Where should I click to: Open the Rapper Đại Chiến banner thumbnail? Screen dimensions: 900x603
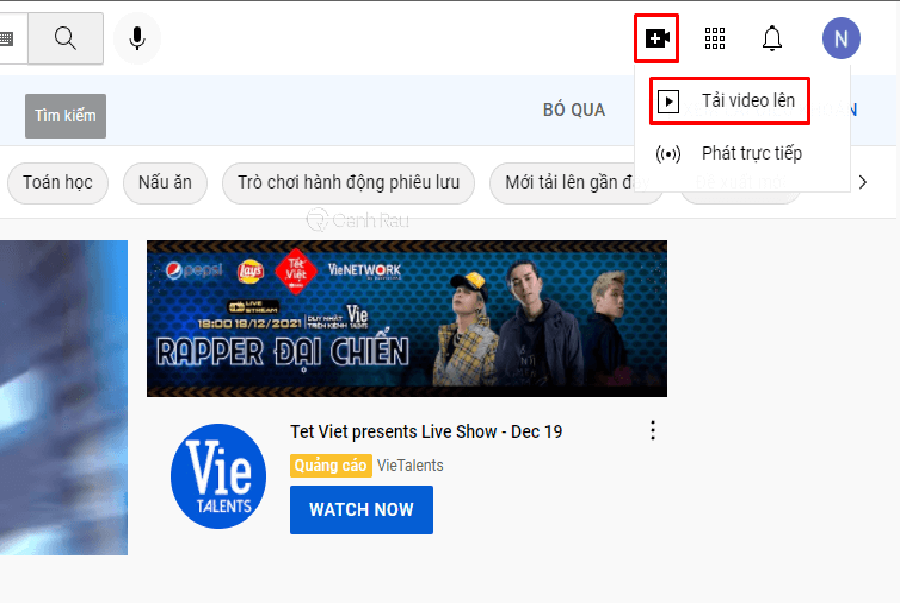406,318
